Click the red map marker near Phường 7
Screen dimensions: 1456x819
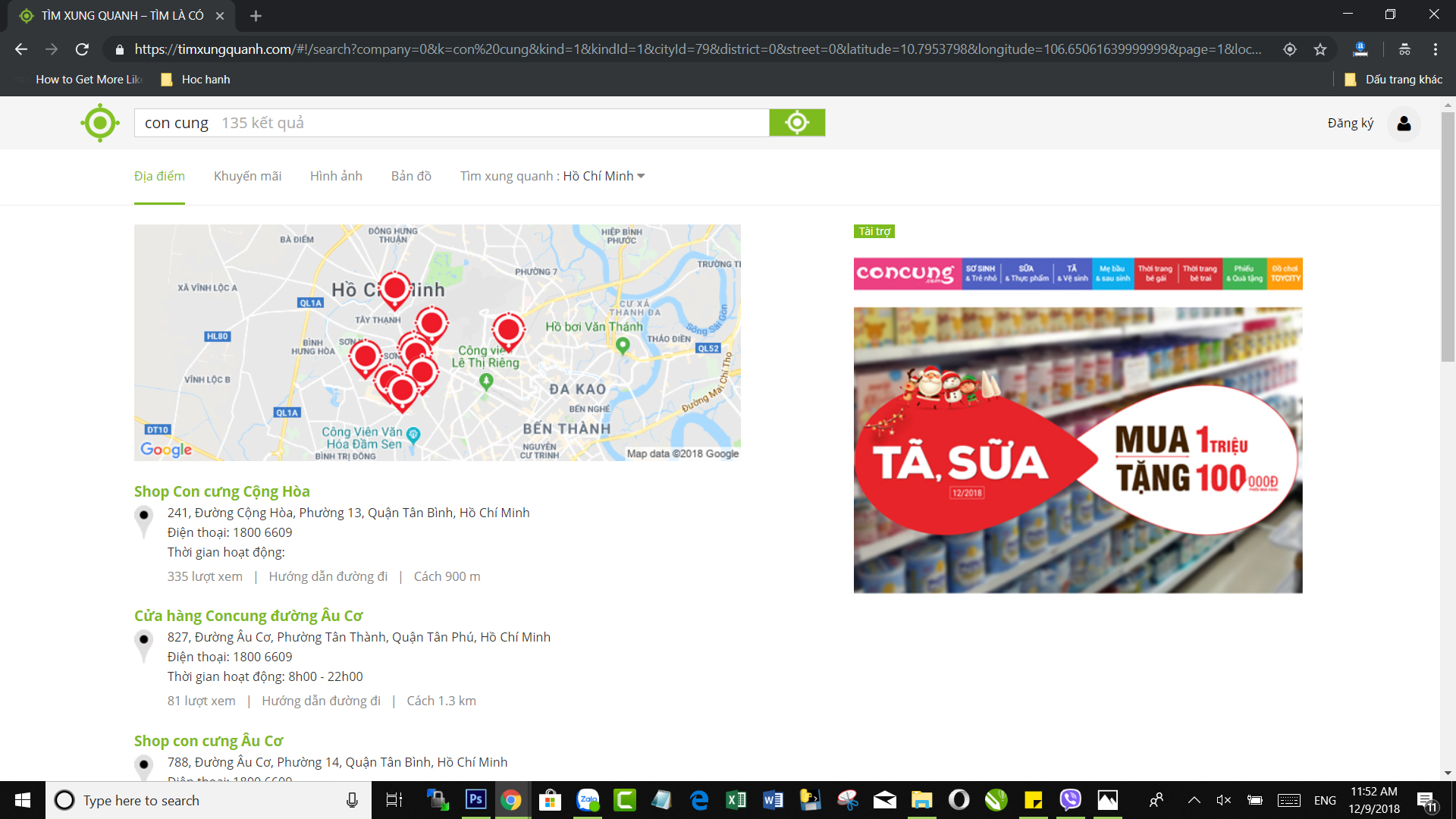click(508, 331)
